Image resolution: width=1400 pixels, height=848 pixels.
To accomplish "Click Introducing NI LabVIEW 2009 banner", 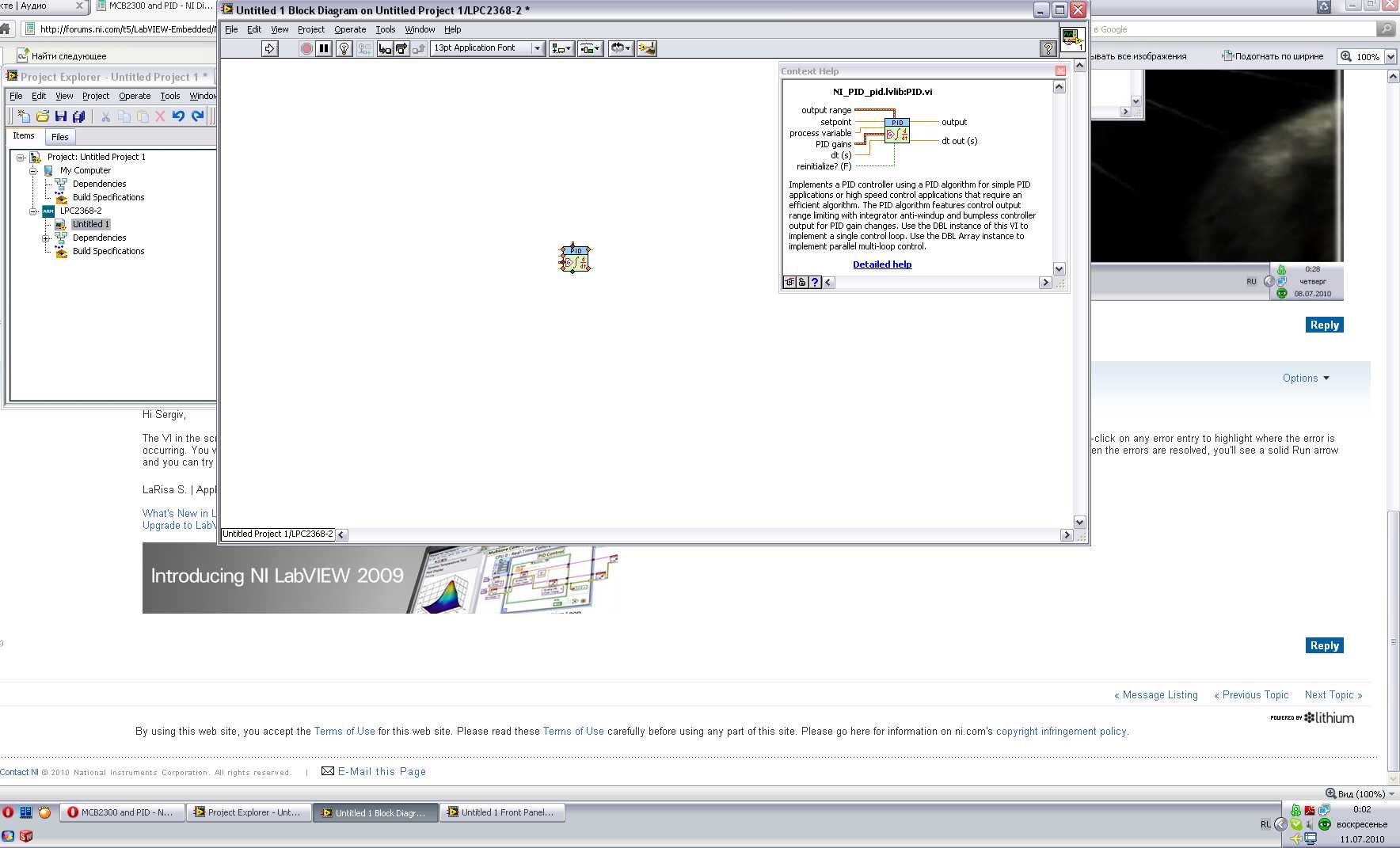I will [380, 578].
